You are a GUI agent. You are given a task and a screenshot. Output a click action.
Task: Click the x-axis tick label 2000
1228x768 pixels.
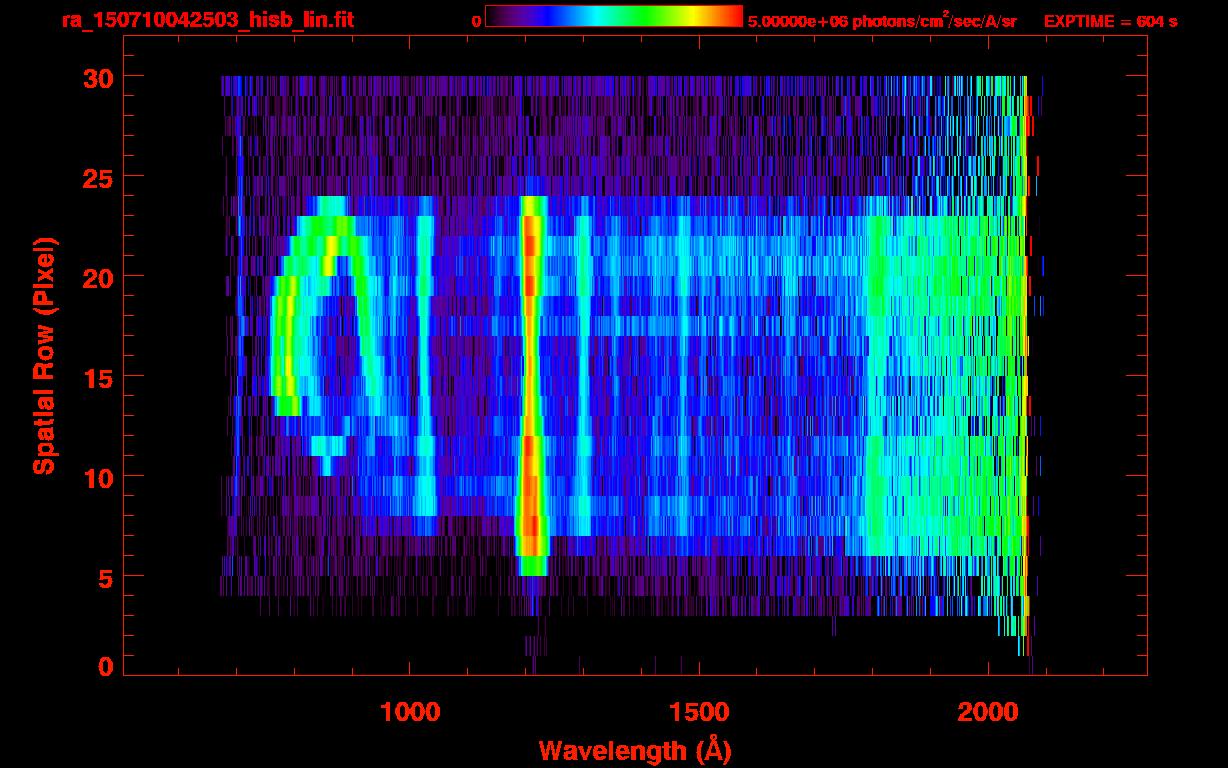(x=987, y=712)
